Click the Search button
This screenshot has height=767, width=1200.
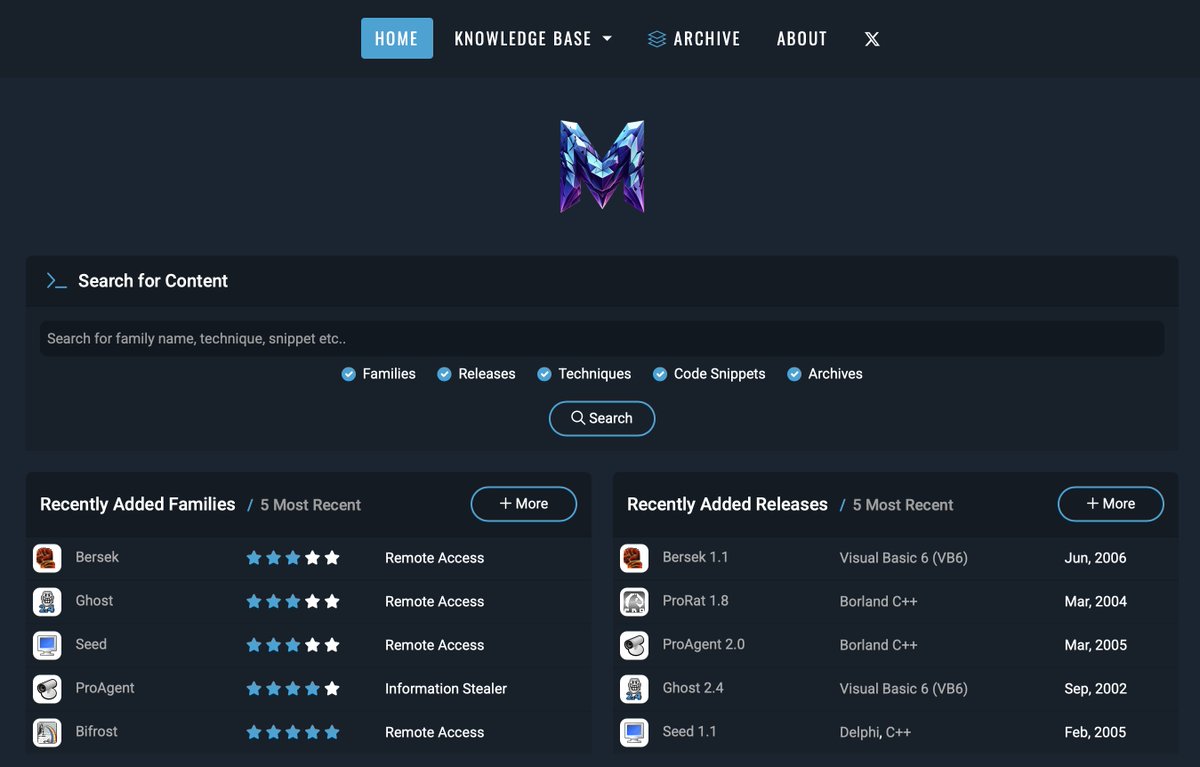pos(601,418)
